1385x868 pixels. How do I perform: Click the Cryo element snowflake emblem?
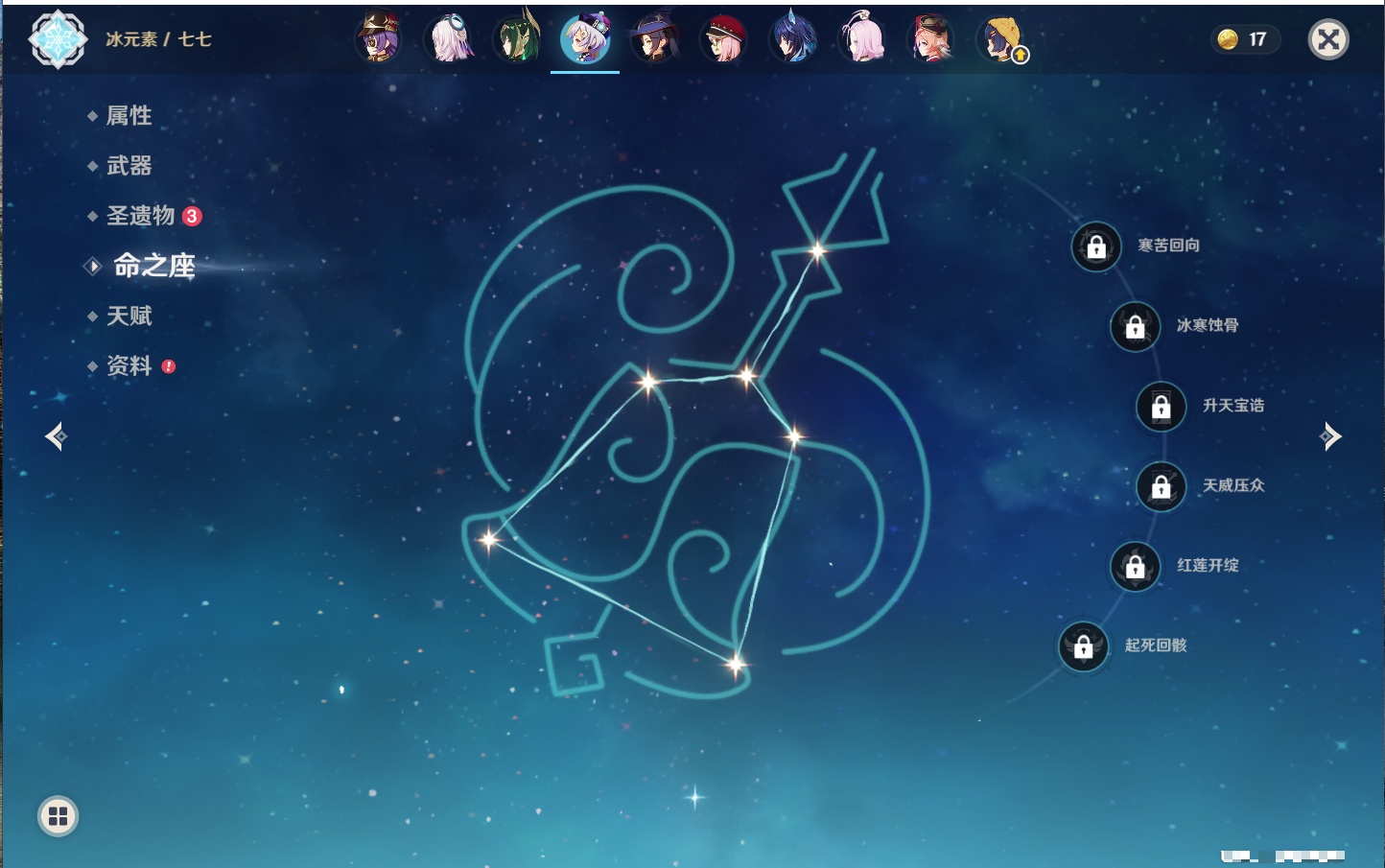59,39
